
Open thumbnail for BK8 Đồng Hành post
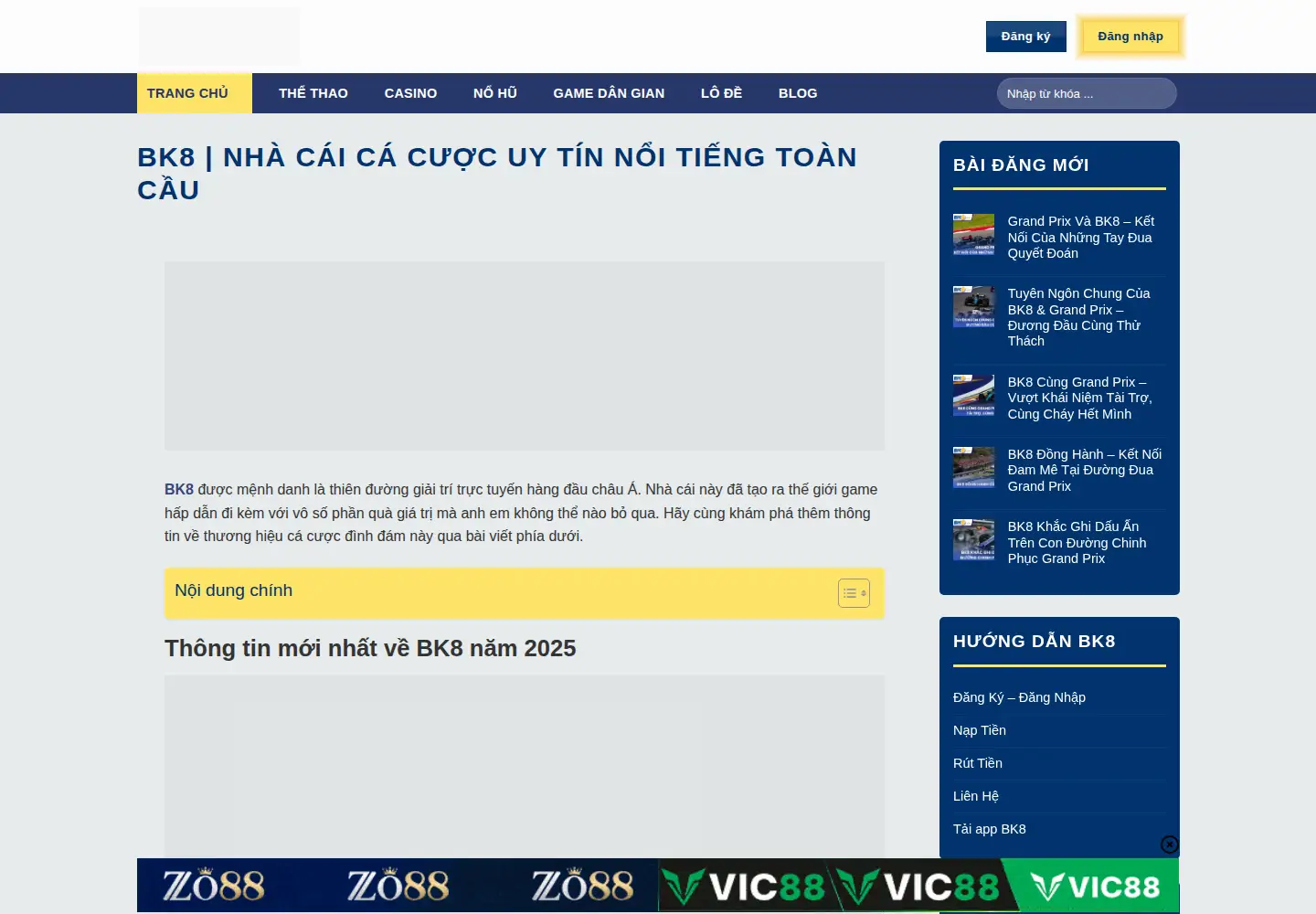pos(973,467)
